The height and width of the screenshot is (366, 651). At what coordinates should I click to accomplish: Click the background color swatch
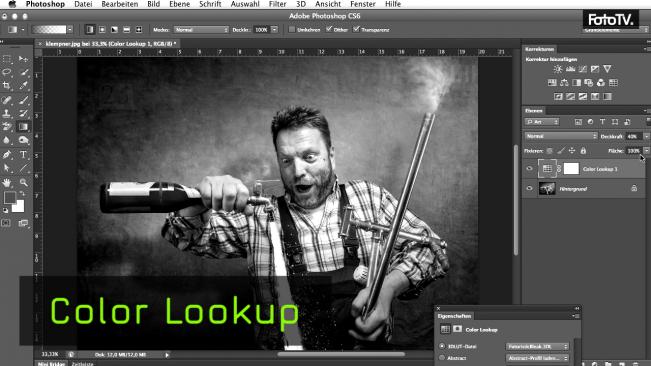[x=18, y=206]
